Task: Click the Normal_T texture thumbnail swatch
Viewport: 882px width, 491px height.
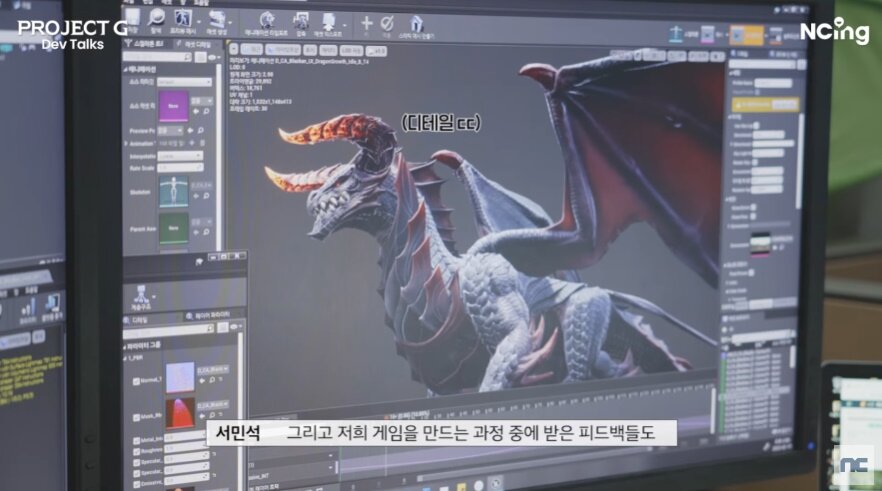Action: [181, 378]
